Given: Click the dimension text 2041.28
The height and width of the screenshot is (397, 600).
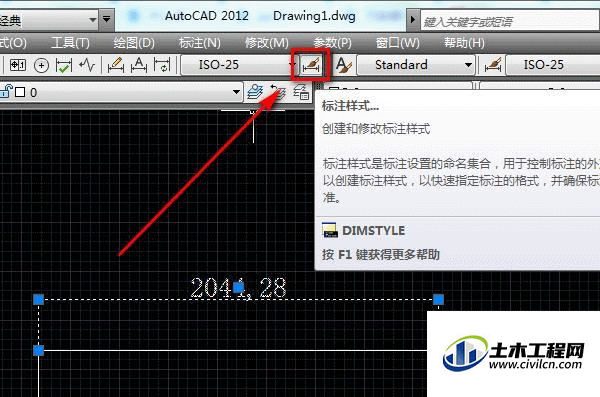Looking at the screenshot, I should (x=238, y=288).
